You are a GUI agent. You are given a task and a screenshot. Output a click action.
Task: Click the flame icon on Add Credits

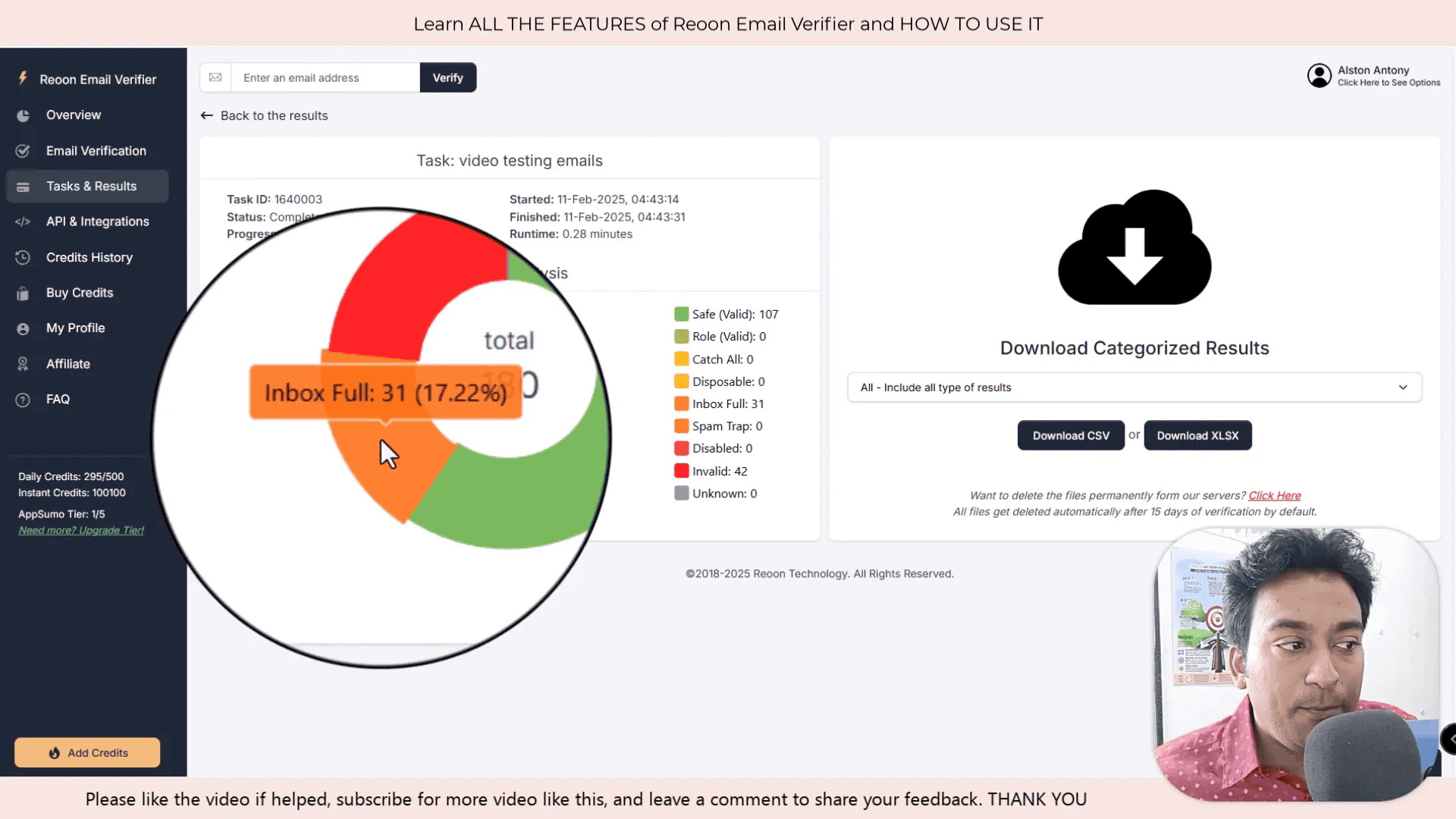(55, 752)
